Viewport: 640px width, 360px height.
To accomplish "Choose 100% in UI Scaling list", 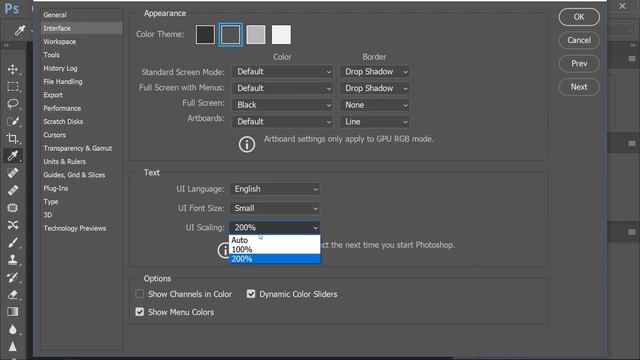I will (x=275, y=249).
